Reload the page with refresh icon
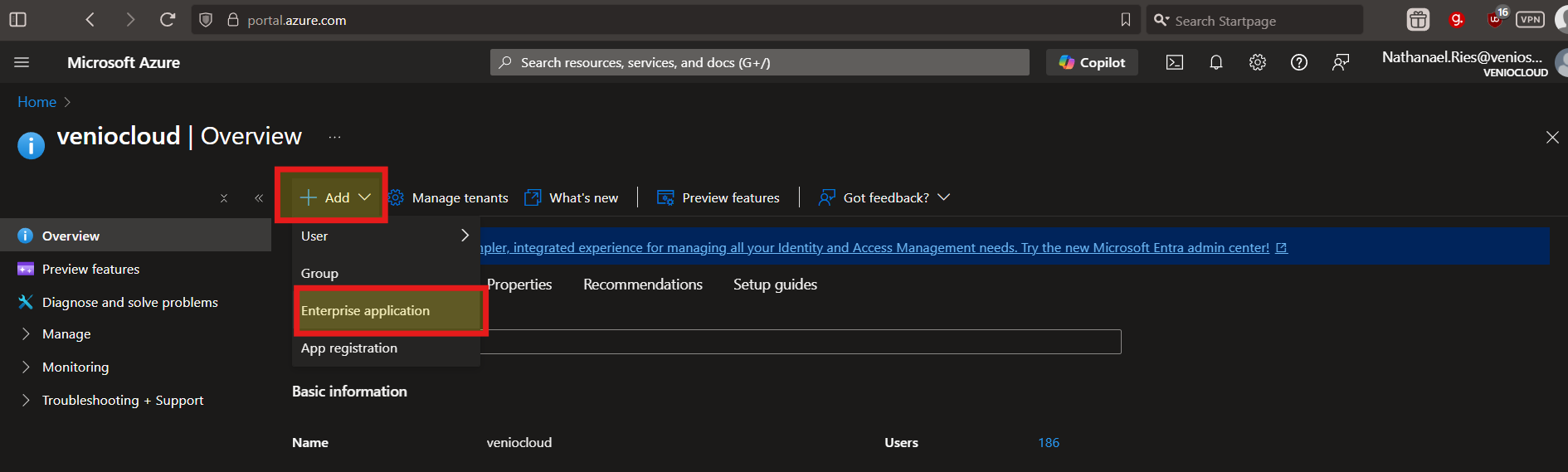Screen dimensions: 1568x472 [x=168, y=19]
